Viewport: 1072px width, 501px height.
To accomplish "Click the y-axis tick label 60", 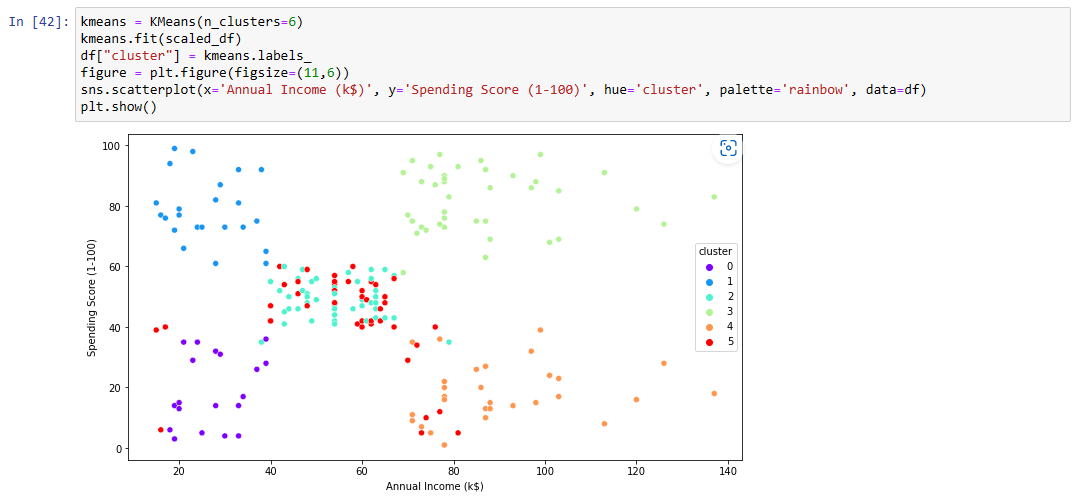I will [116, 267].
